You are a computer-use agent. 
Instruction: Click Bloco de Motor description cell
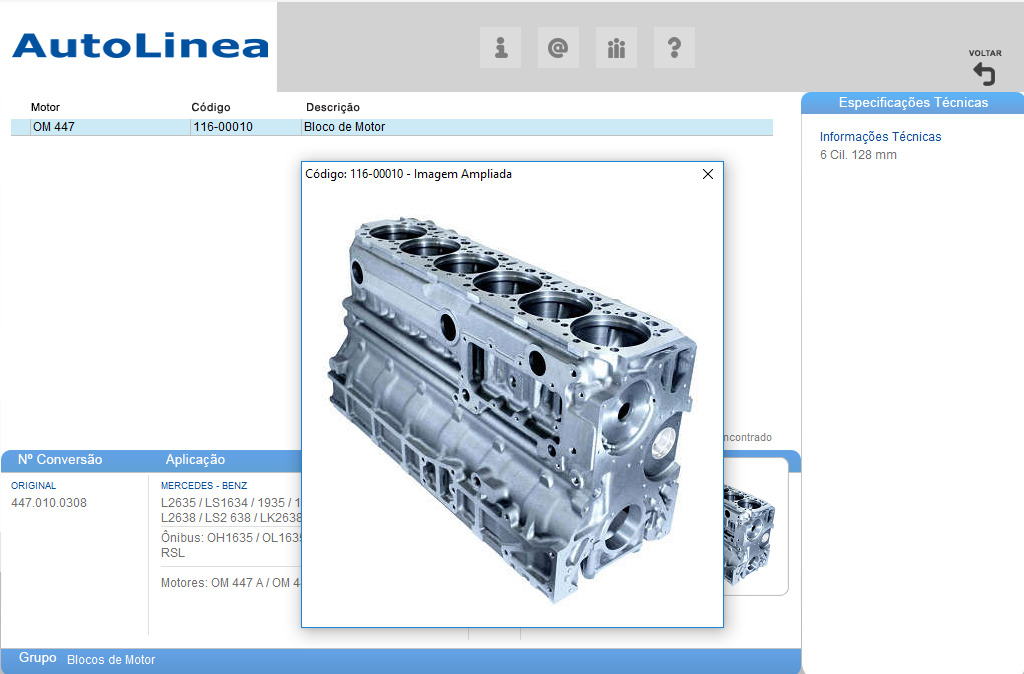(x=344, y=127)
